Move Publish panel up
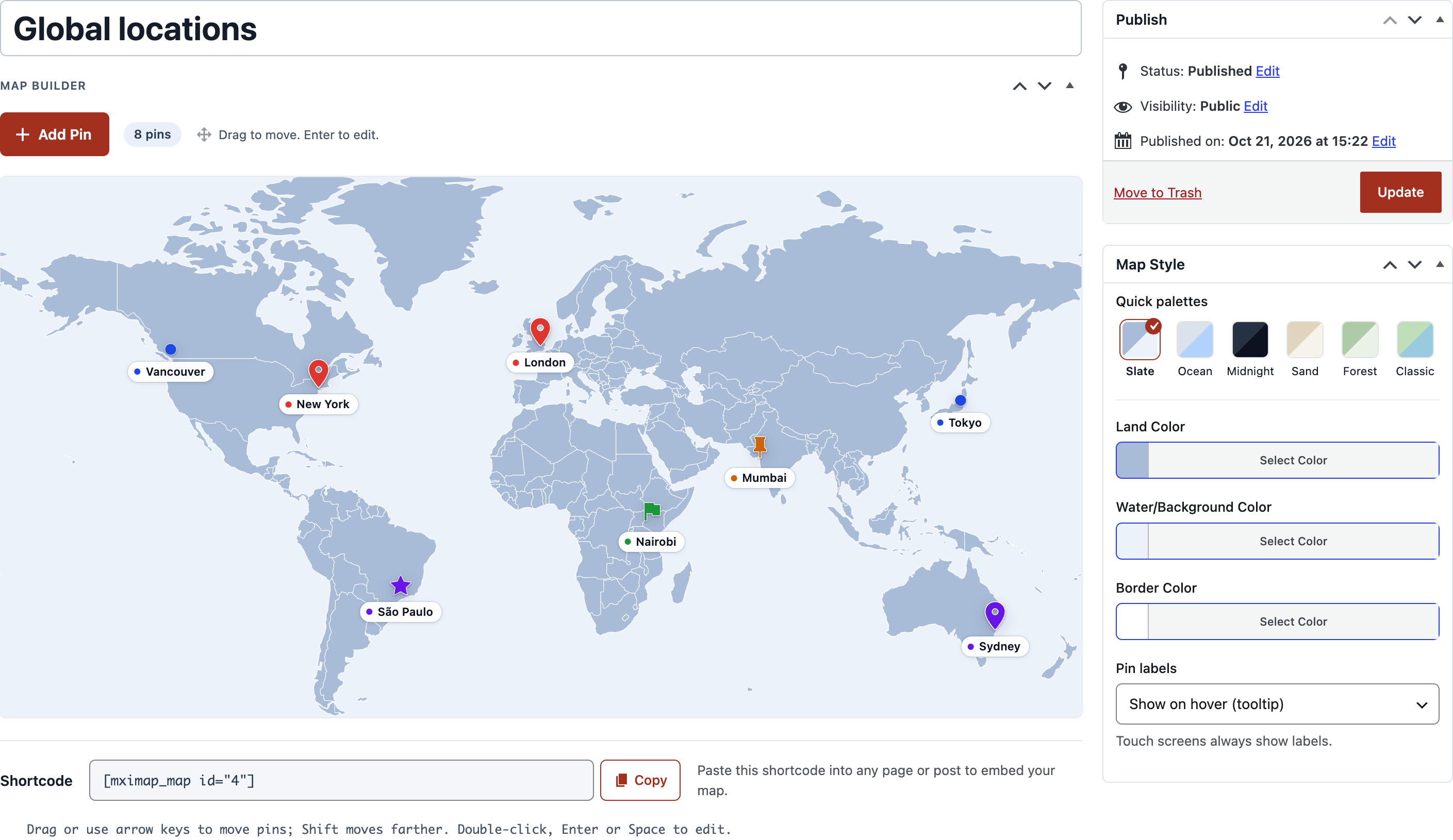Viewport: 1453px width, 840px height. pyautogui.click(x=1390, y=20)
